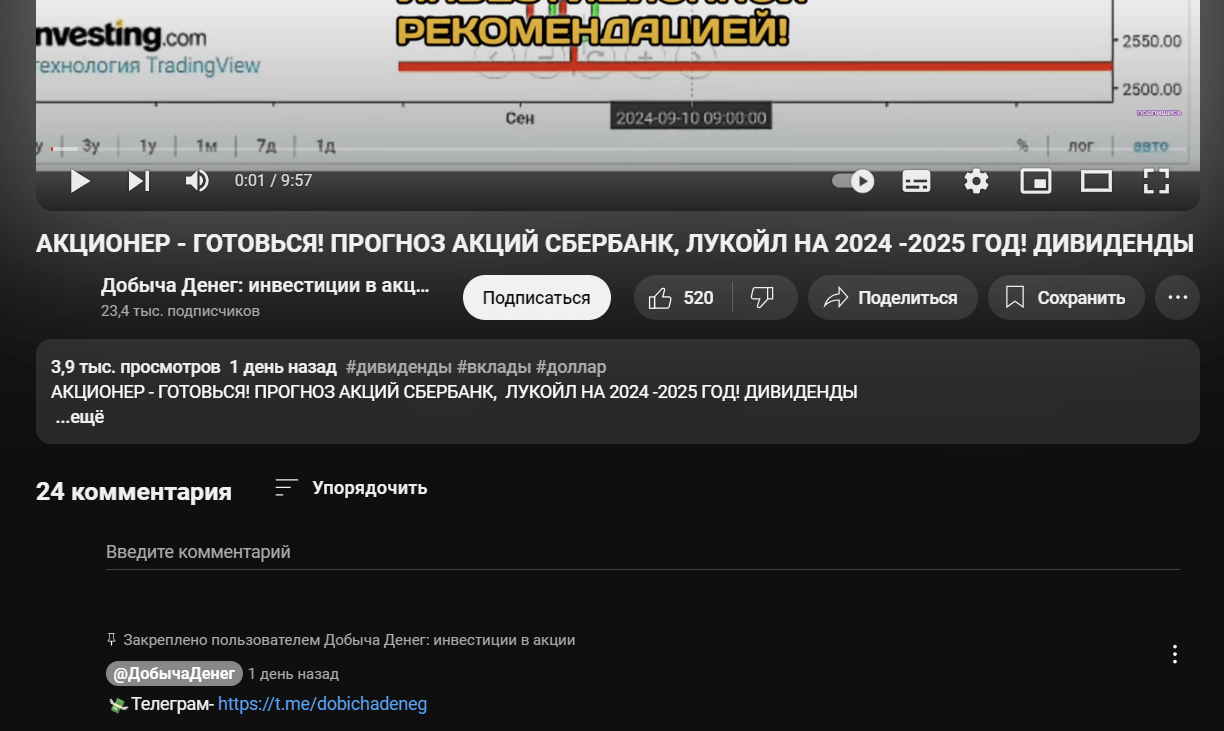Expand description with ...ещё
This screenshot has width=1224, height=731.
click(x=80, y=417)
